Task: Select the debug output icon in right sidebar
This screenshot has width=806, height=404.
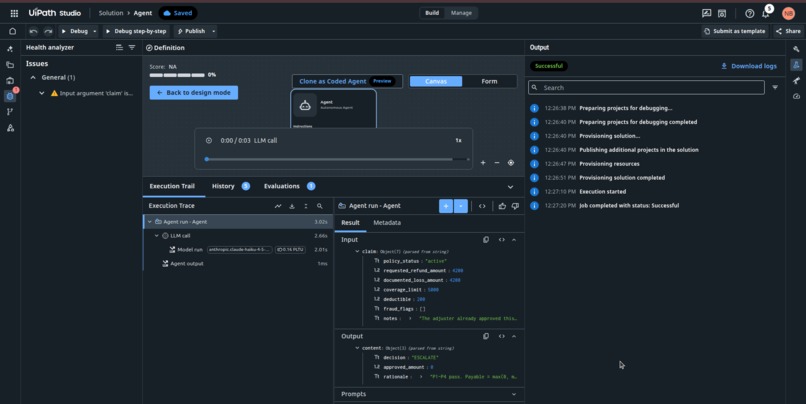Action: pyautogui.click(x=796, y=65)
